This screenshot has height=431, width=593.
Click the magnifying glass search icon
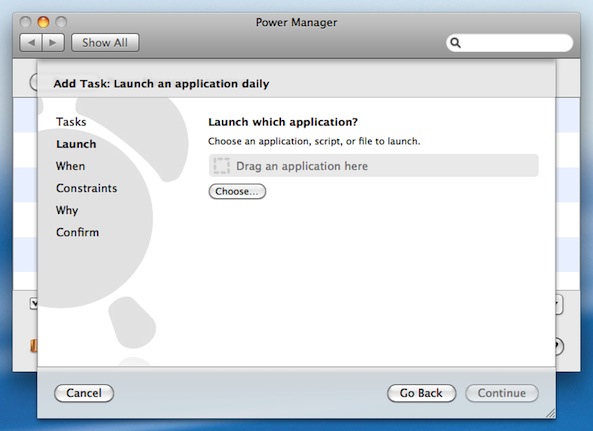455,43
